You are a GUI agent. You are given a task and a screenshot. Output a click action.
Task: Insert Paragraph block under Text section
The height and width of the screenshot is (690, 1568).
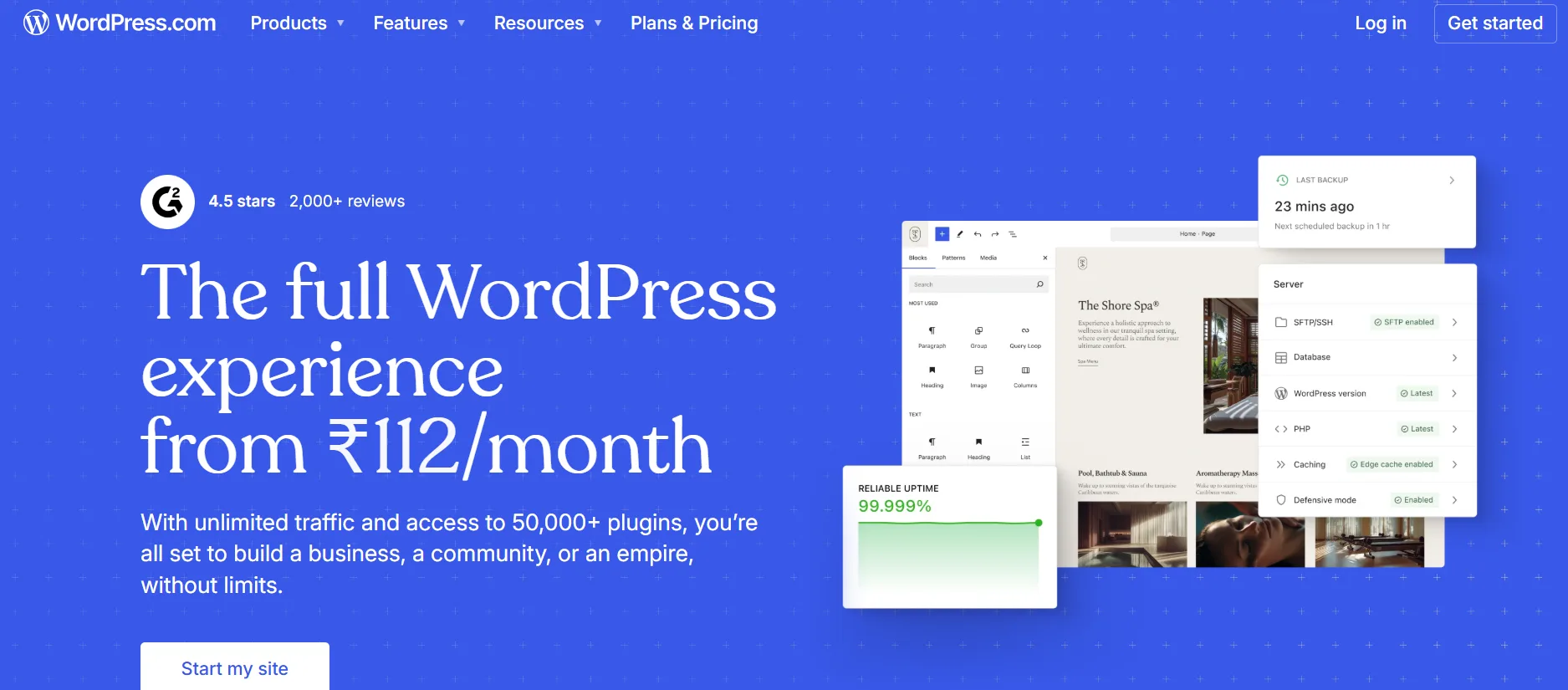932,448
